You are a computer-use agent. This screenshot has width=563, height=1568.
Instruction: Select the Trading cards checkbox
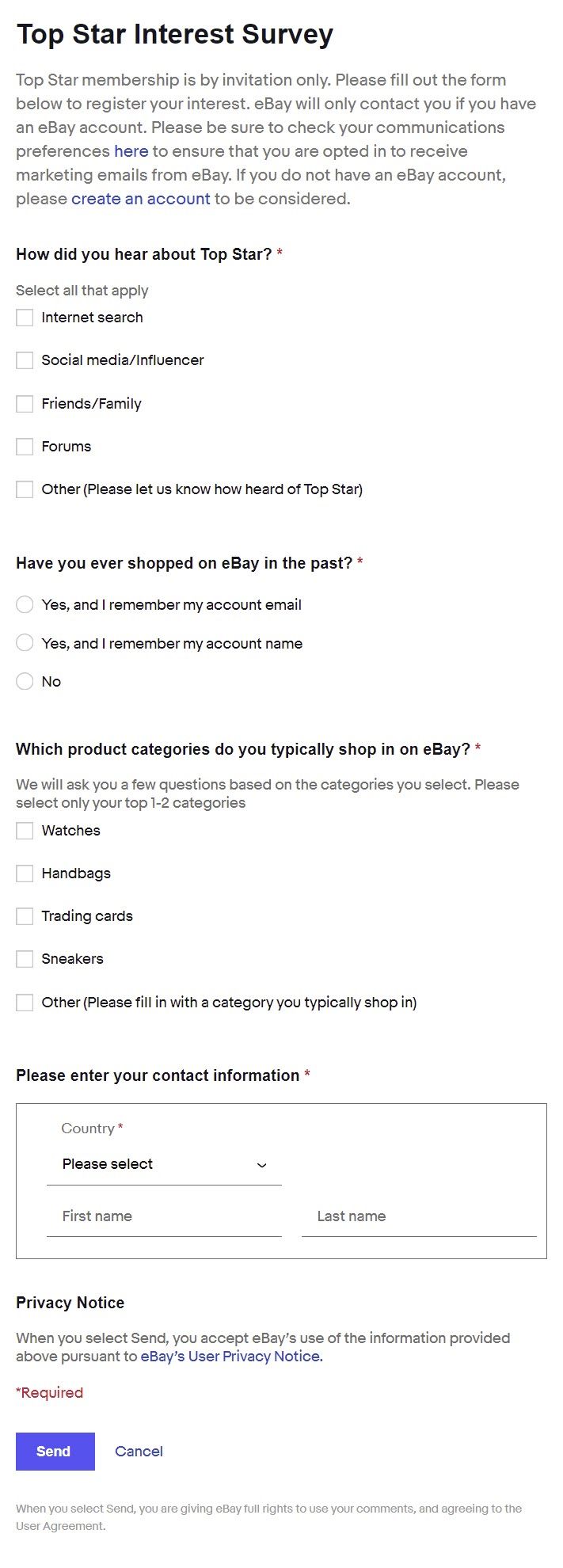[x=25, y=916]
